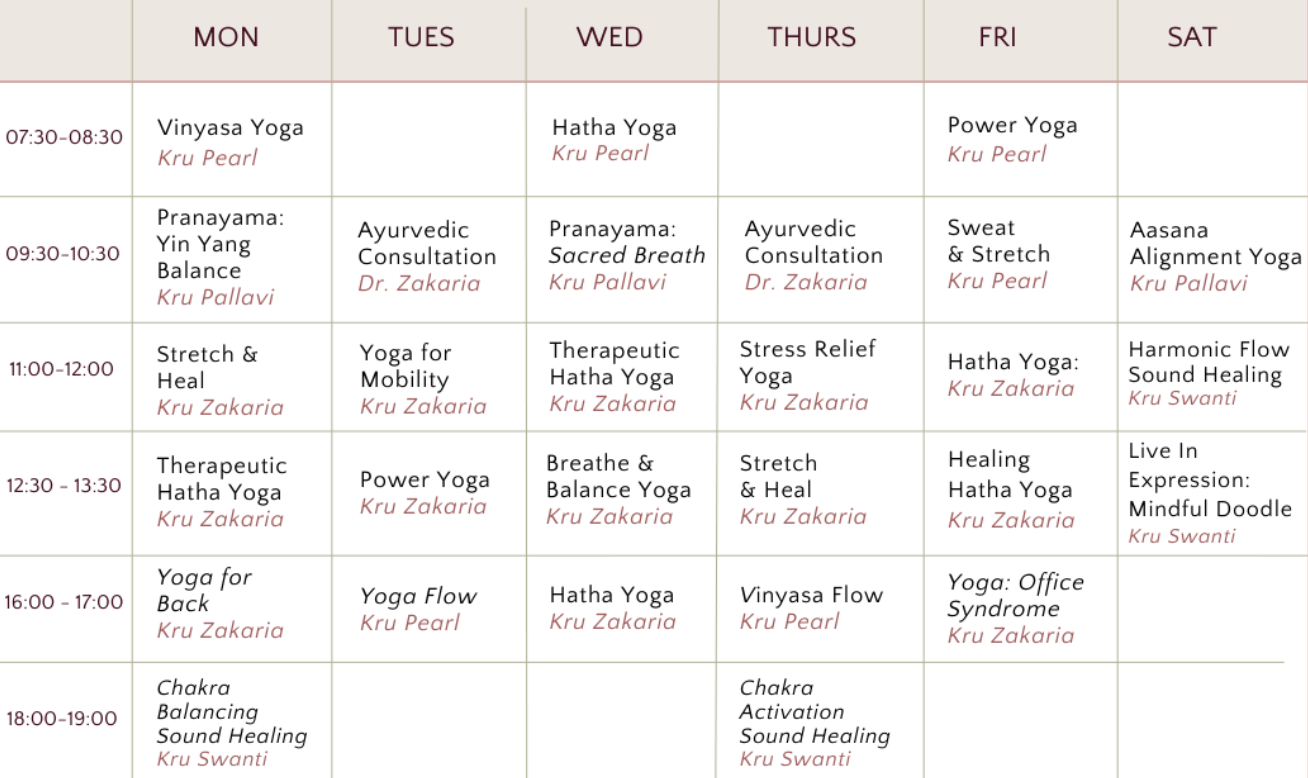Open Harmonic Flow Sound Healing session
1308x778 pixels.
[1208, 362]
